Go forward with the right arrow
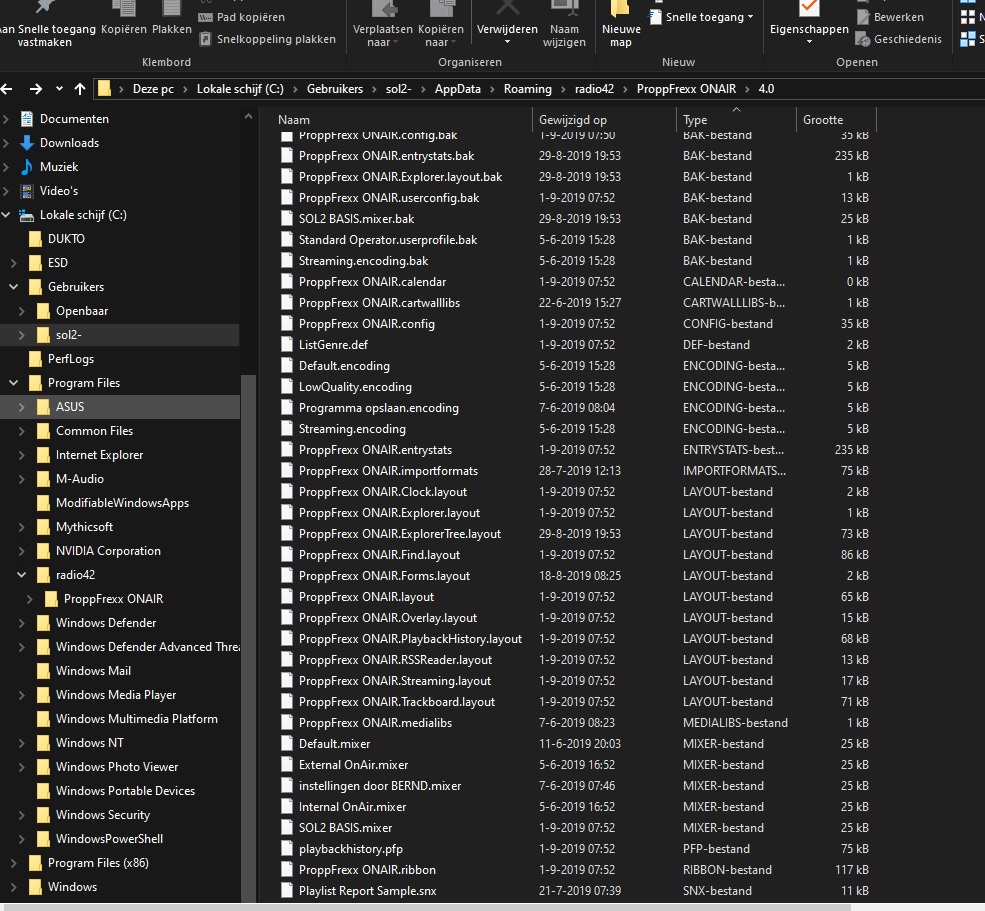The width and height of the screenshot is (985, 911). point(36,89)
